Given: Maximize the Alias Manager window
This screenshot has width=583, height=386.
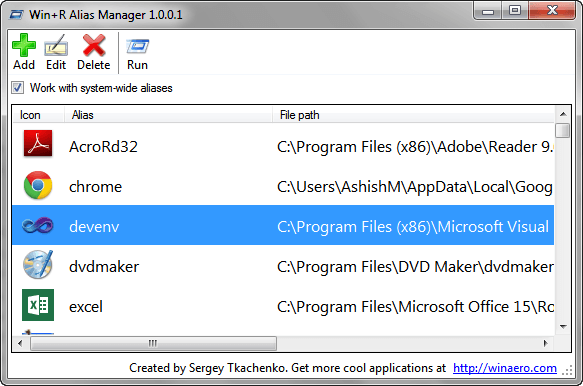Looking at the screenshot, I should 515,11.
